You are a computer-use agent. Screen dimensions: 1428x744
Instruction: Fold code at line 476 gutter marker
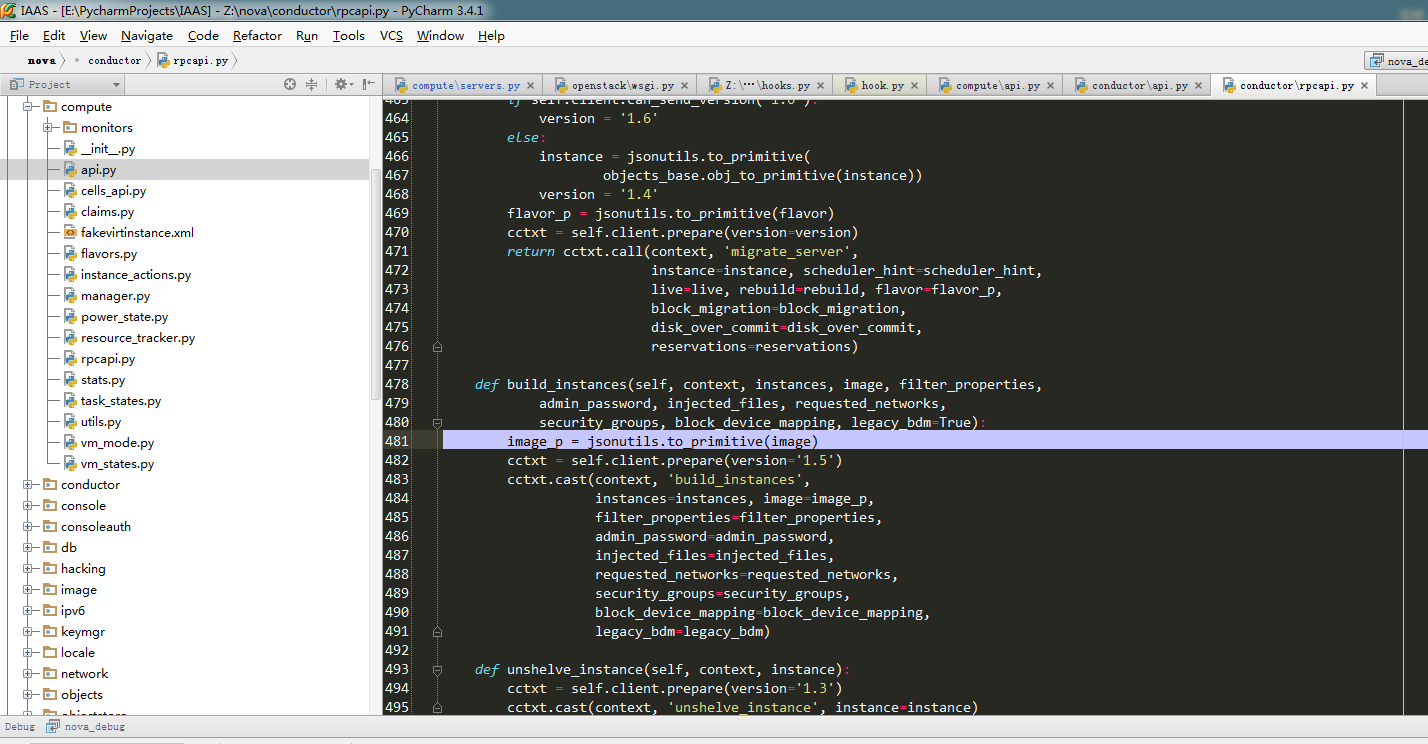(x=437, y=347)
